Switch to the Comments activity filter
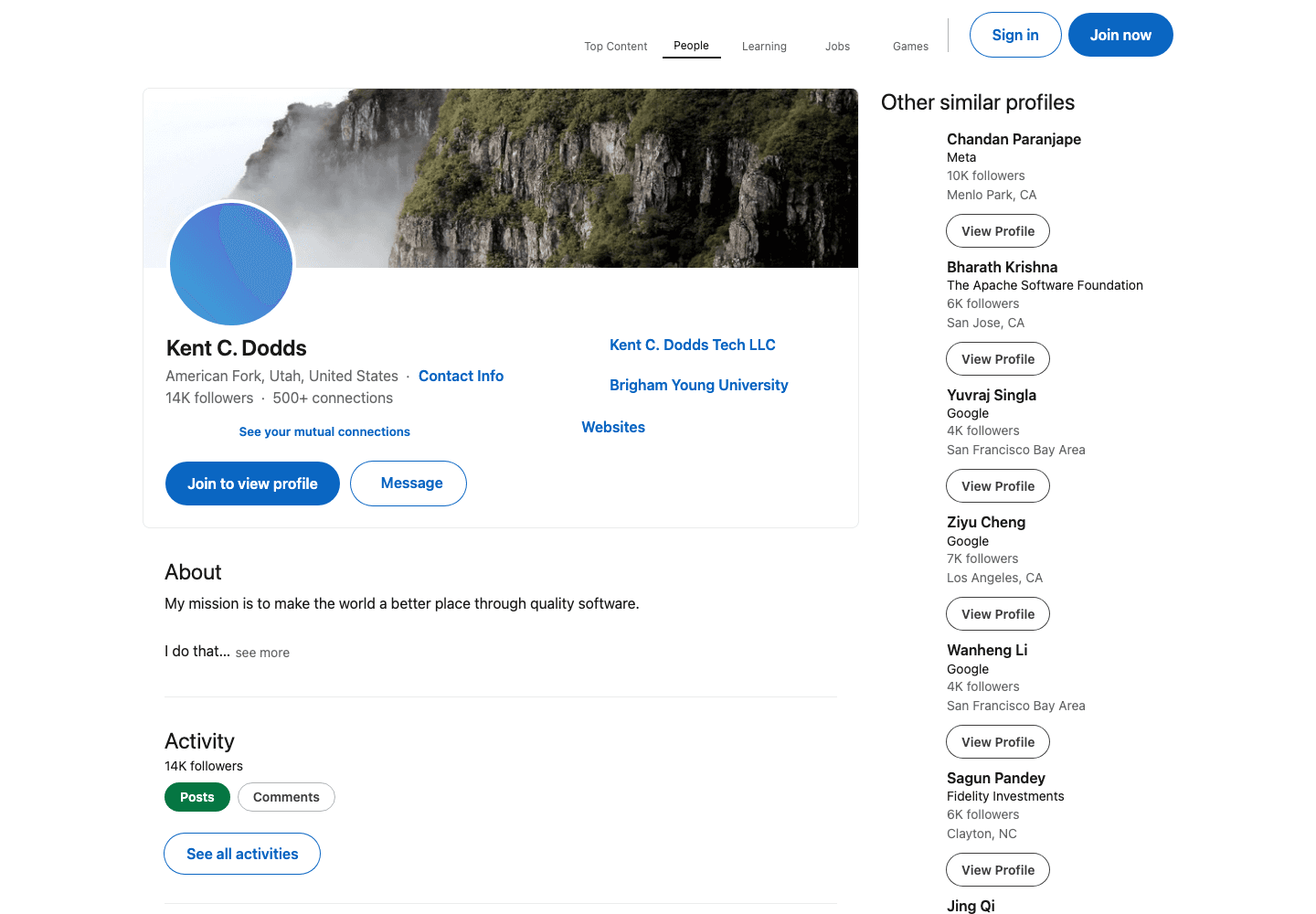This screenshot has width=1316, height=914. click(x=286, y=797)
